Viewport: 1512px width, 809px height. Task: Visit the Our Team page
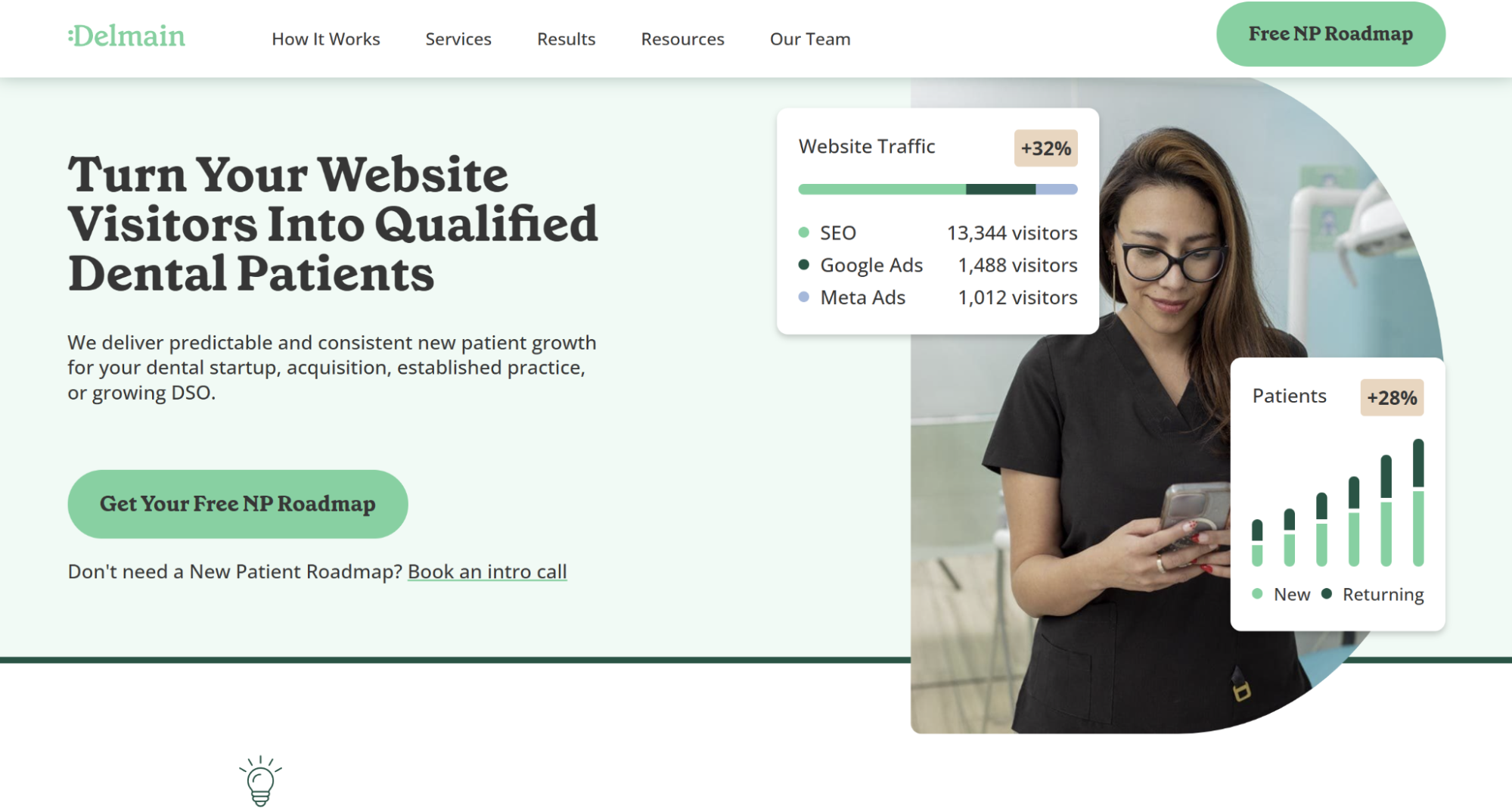point(810,39)
